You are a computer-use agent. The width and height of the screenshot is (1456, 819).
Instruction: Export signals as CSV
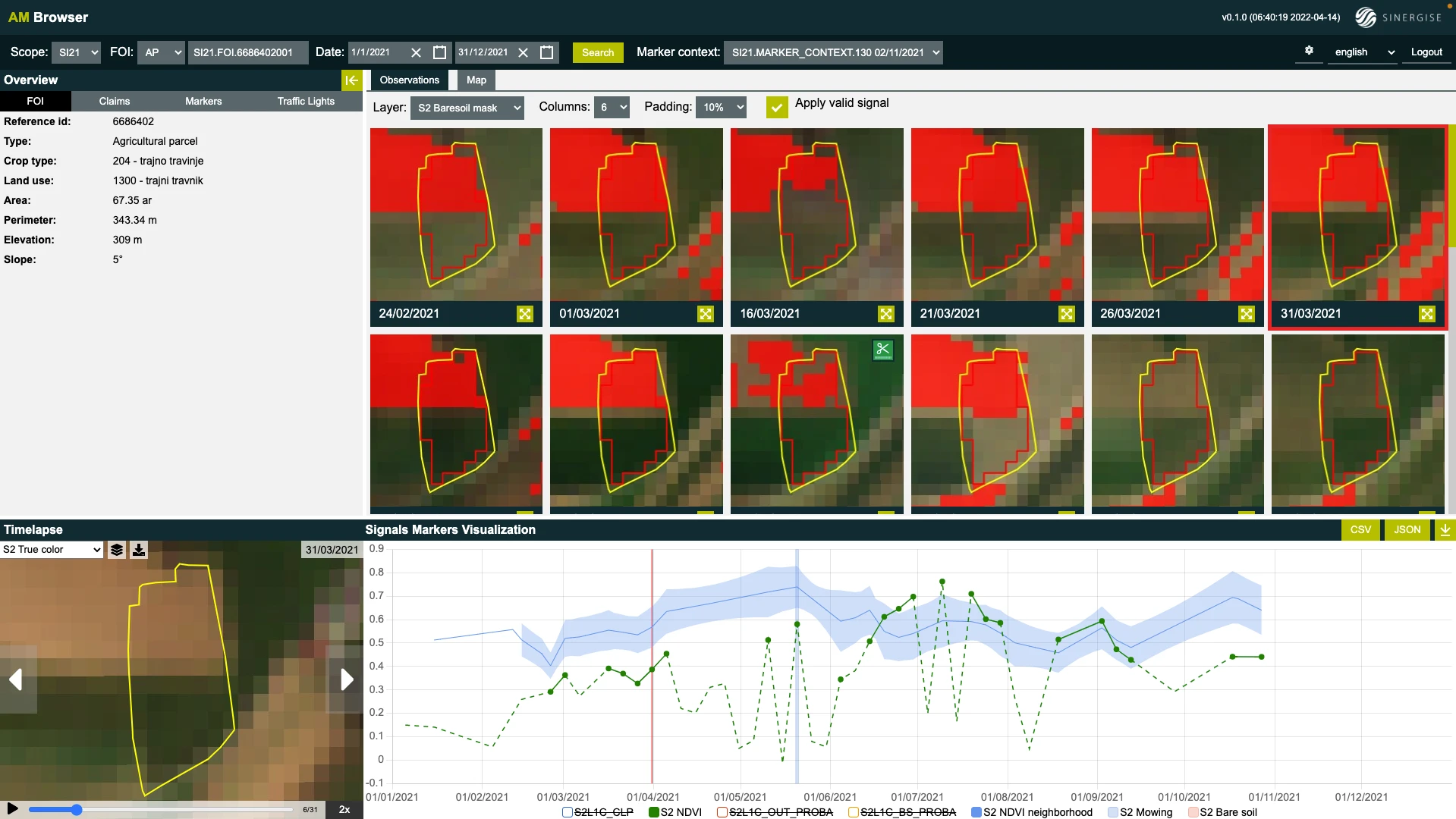pos(1360,530)
